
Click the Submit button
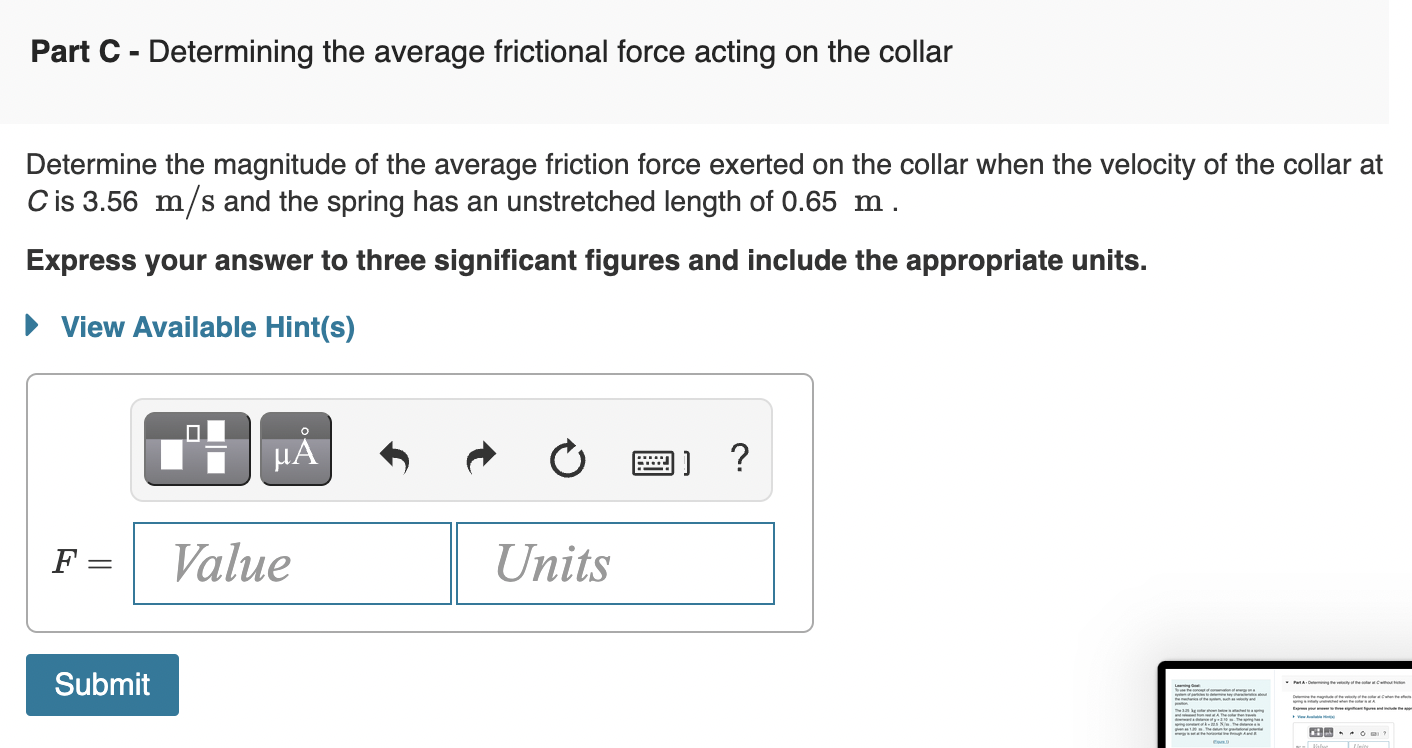point(102,684)
